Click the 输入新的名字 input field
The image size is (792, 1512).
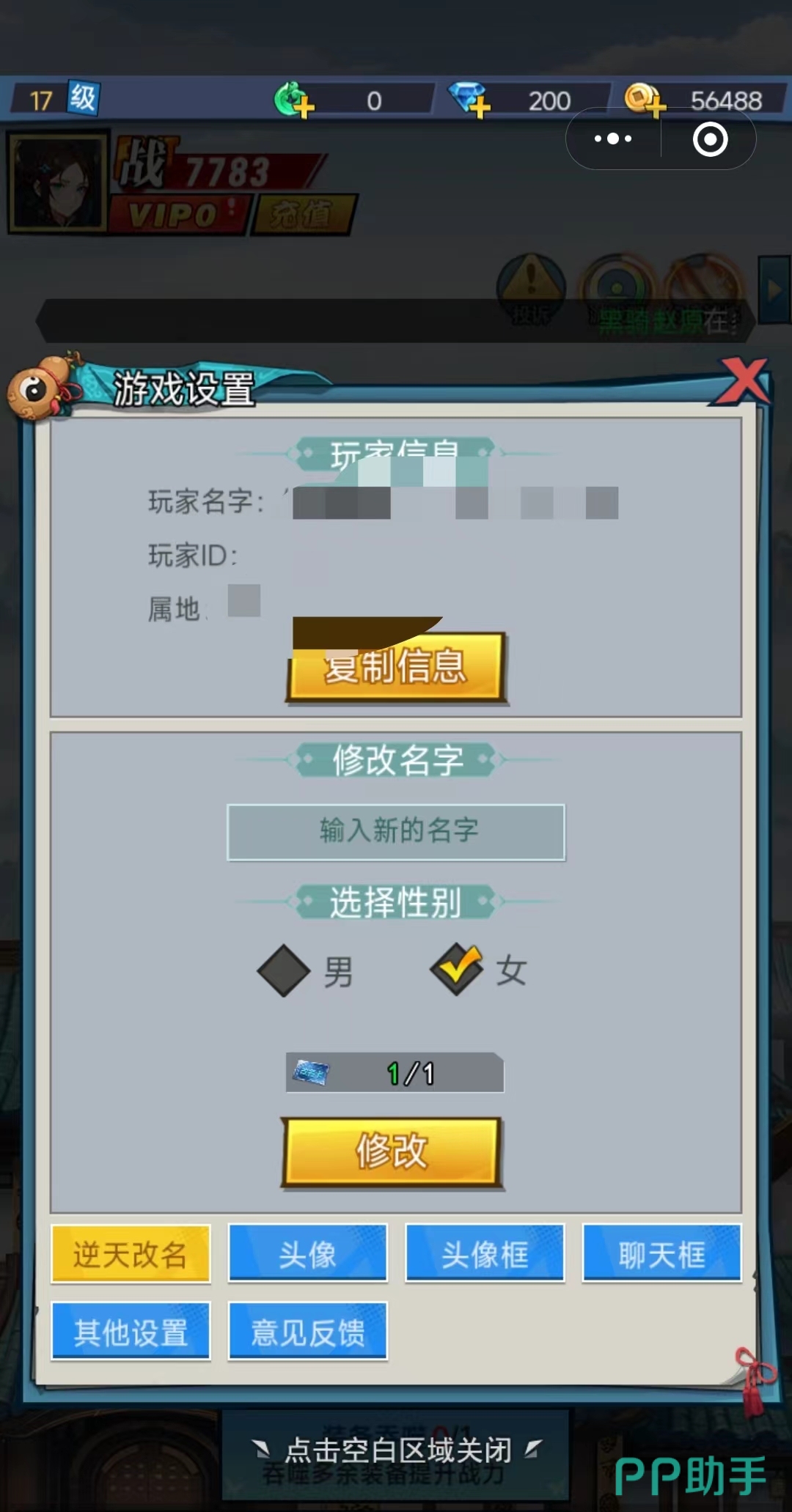pos(396,832)
